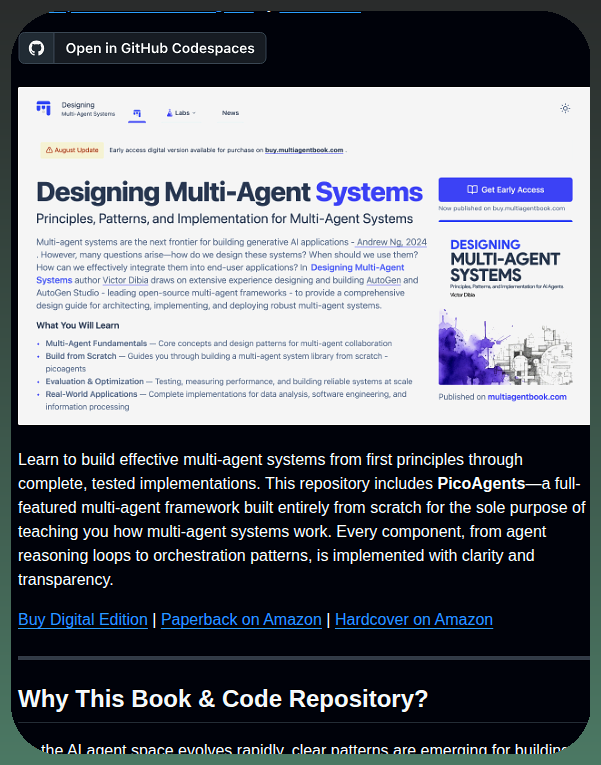Click the Designing Multi-Agent Systems inline link
Screen dimensions: 601x765
357,268
